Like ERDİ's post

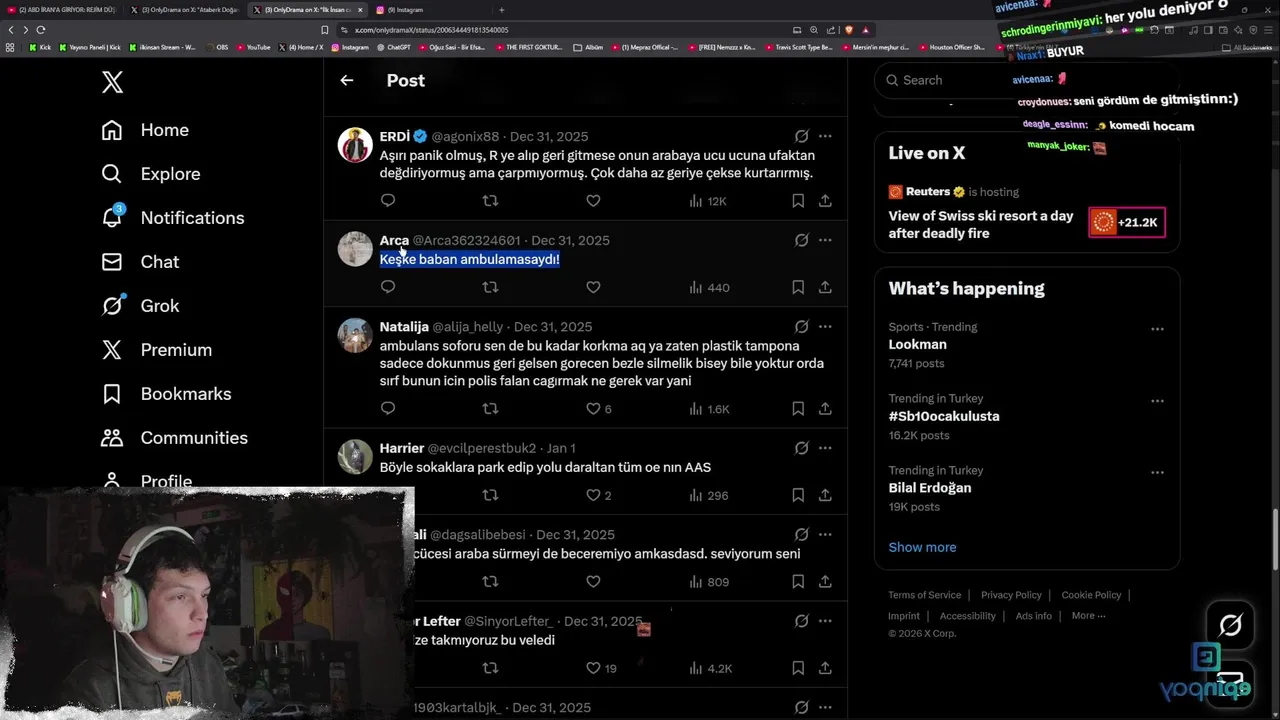pyautogui.click(x=593, y=201)
